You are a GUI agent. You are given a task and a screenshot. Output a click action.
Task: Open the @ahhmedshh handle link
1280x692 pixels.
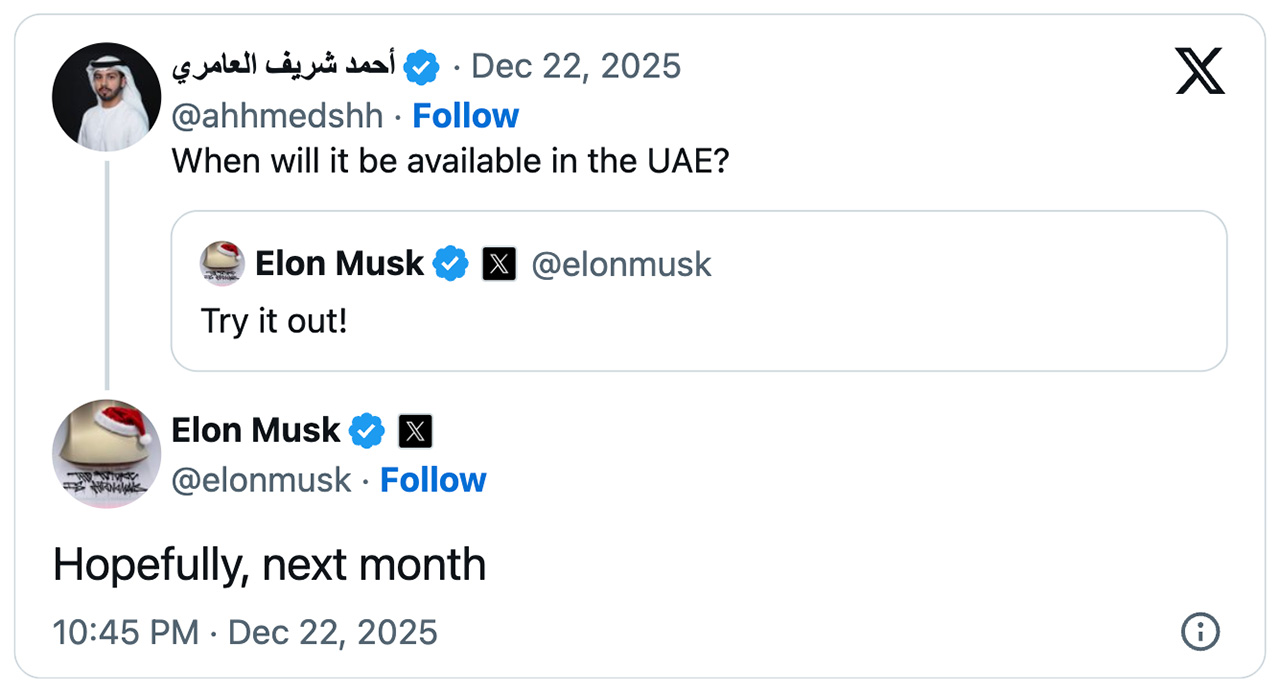coord(278,116)
